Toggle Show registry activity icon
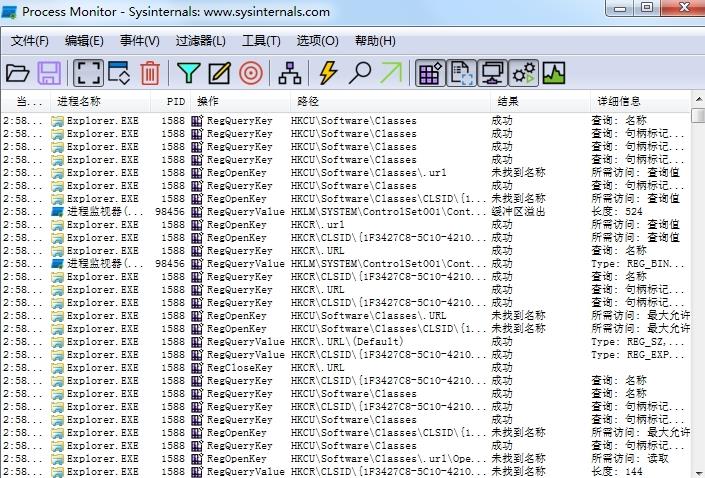Image resolution: width=705 pixels, height=478 pixels. pyautogui.click(x=430, y=73)
